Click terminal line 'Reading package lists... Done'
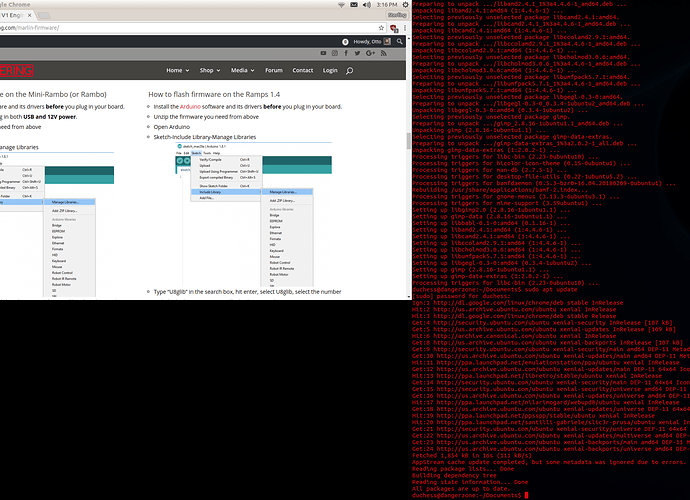This screenshot has height=500, width=690. pyautogui.click(x=463, y=469)
